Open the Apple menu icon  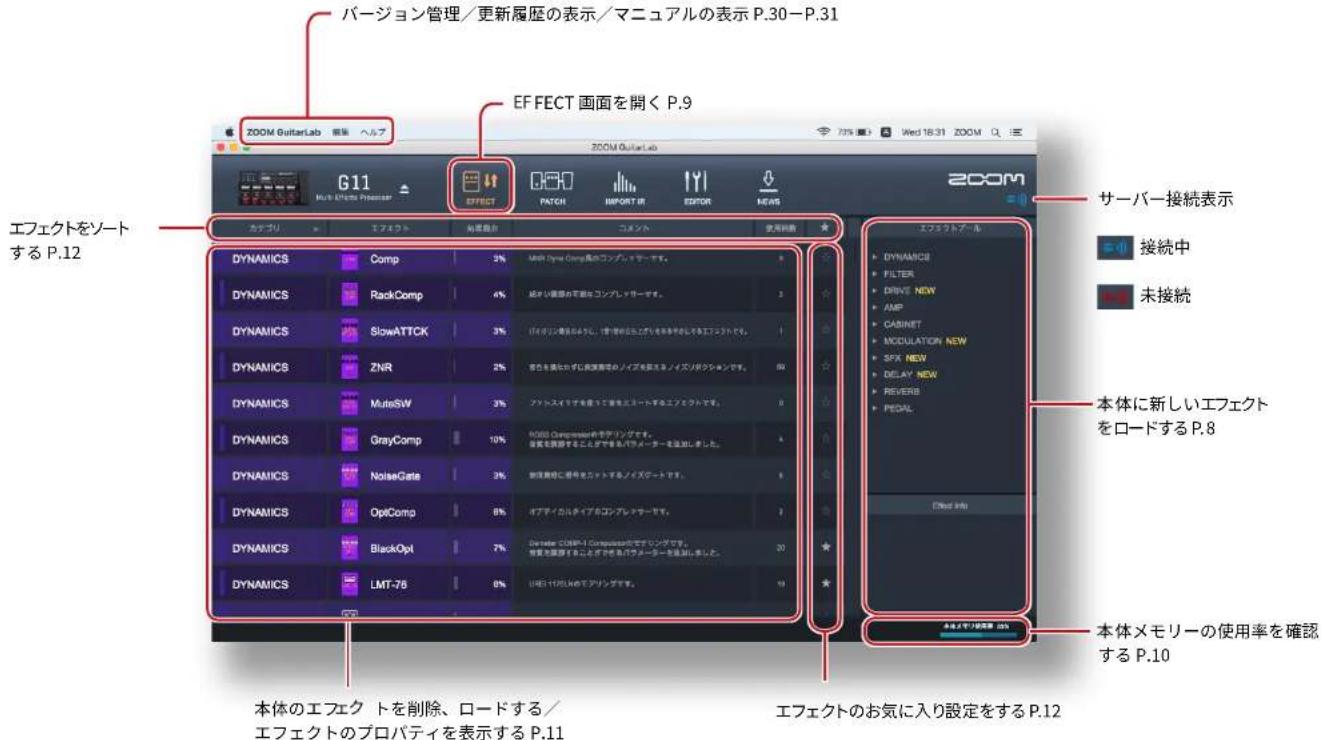228,132
